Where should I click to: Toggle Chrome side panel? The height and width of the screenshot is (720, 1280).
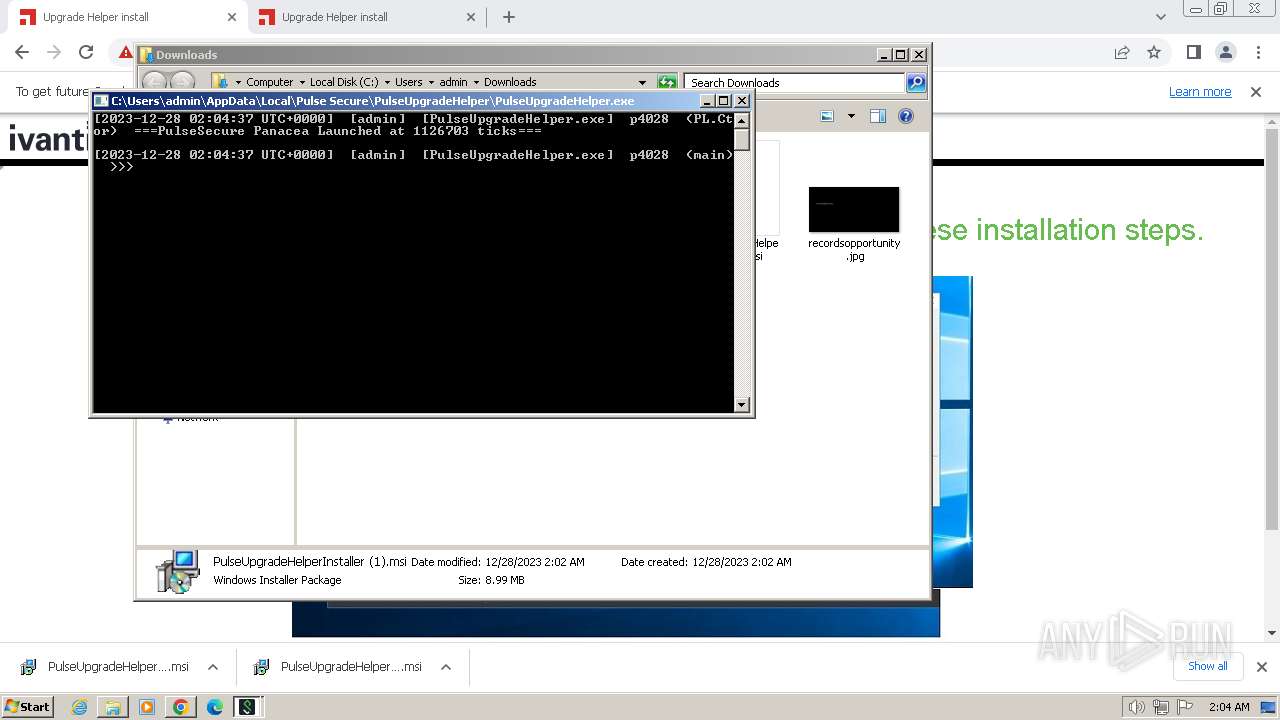(x=1193, y=52)
